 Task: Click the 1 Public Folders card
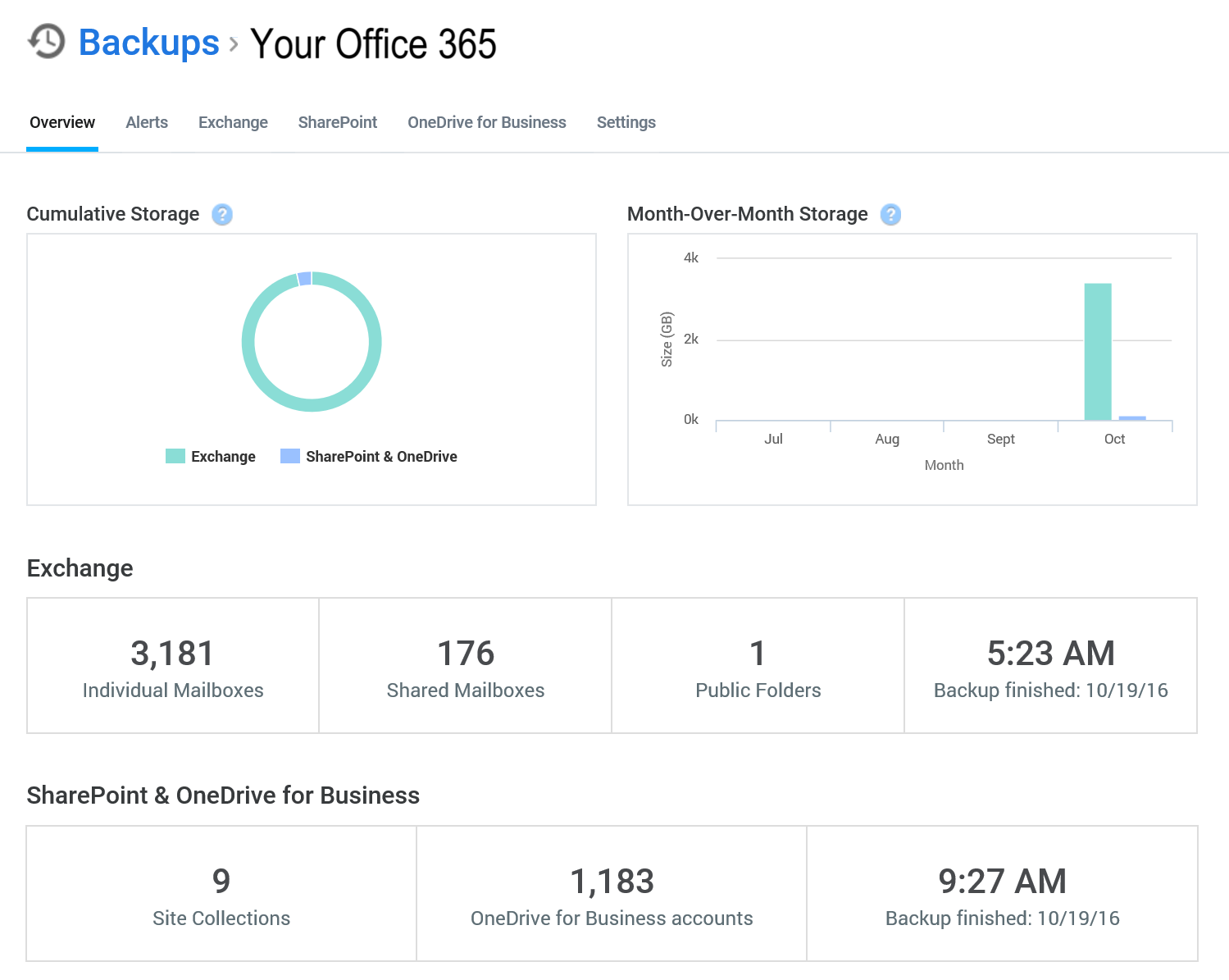[x=758, y=666]
